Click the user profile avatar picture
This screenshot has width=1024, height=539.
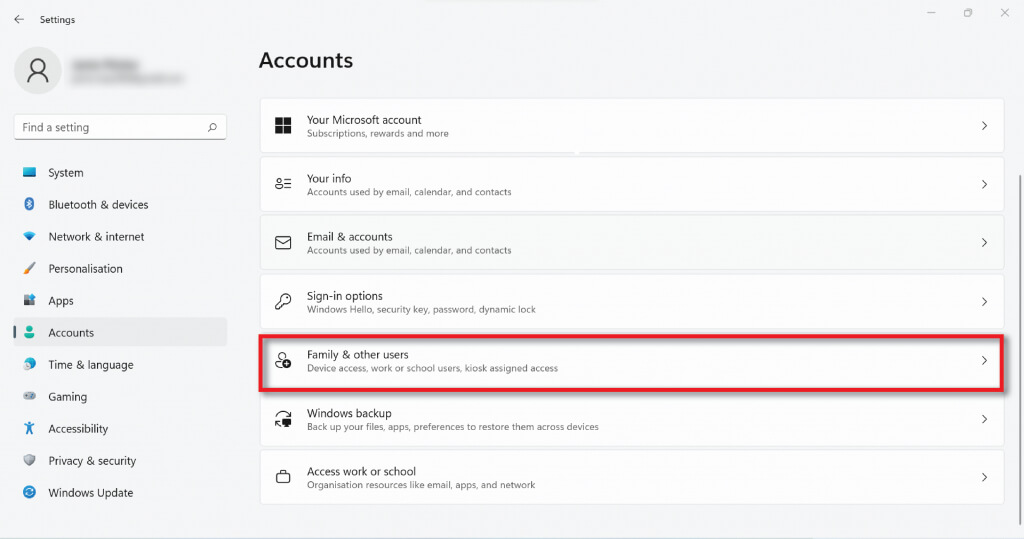38,70
